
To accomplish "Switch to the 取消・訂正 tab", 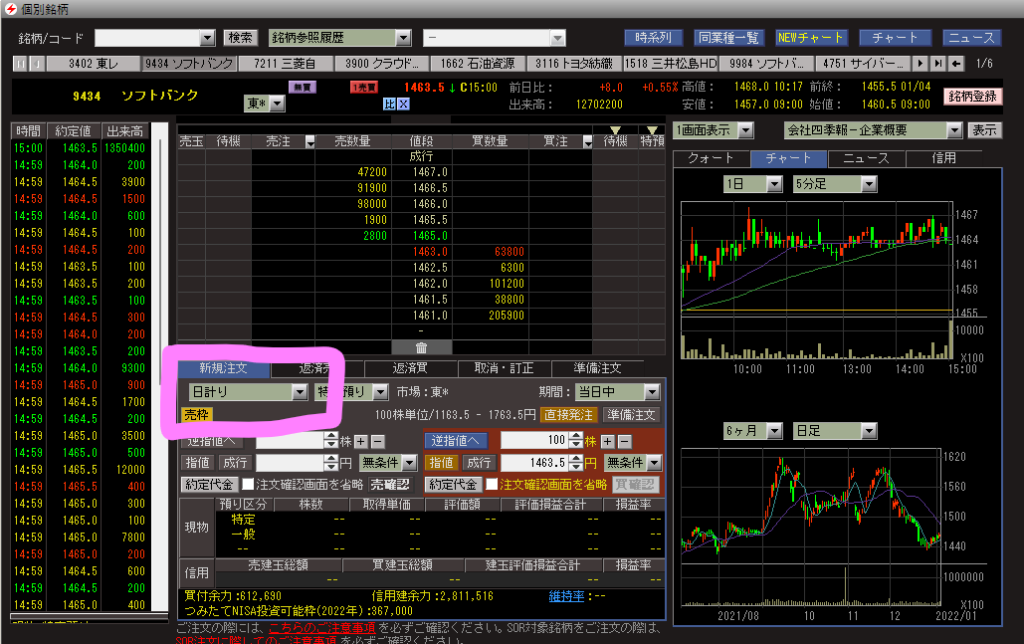I will pyautogui.click(x=504, y=368).
